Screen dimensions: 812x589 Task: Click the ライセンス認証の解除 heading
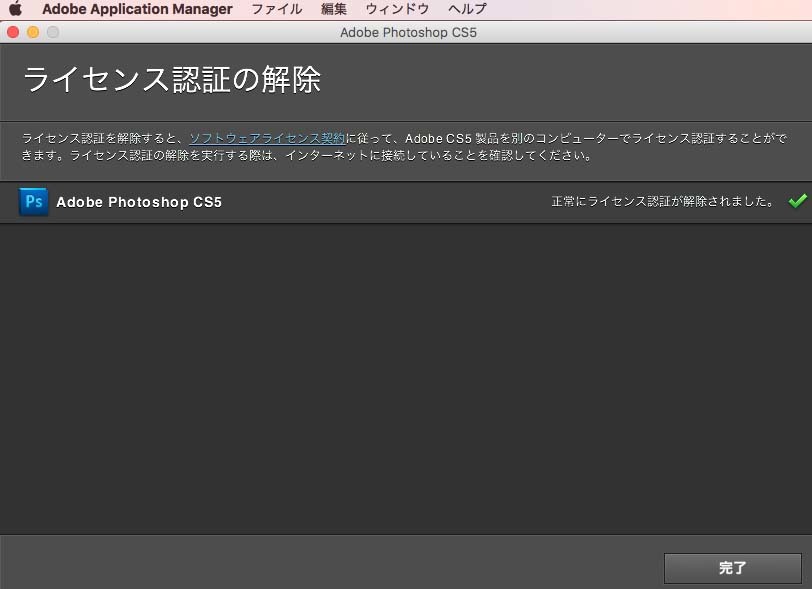click(x=172, y=80)
